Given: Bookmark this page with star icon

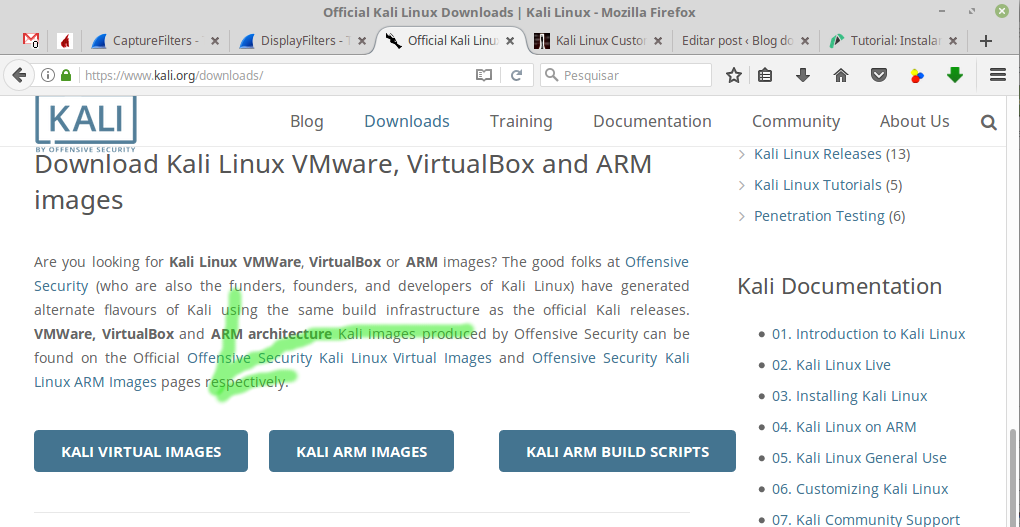Looking at the screenshot, I should [x=734, y=75].
